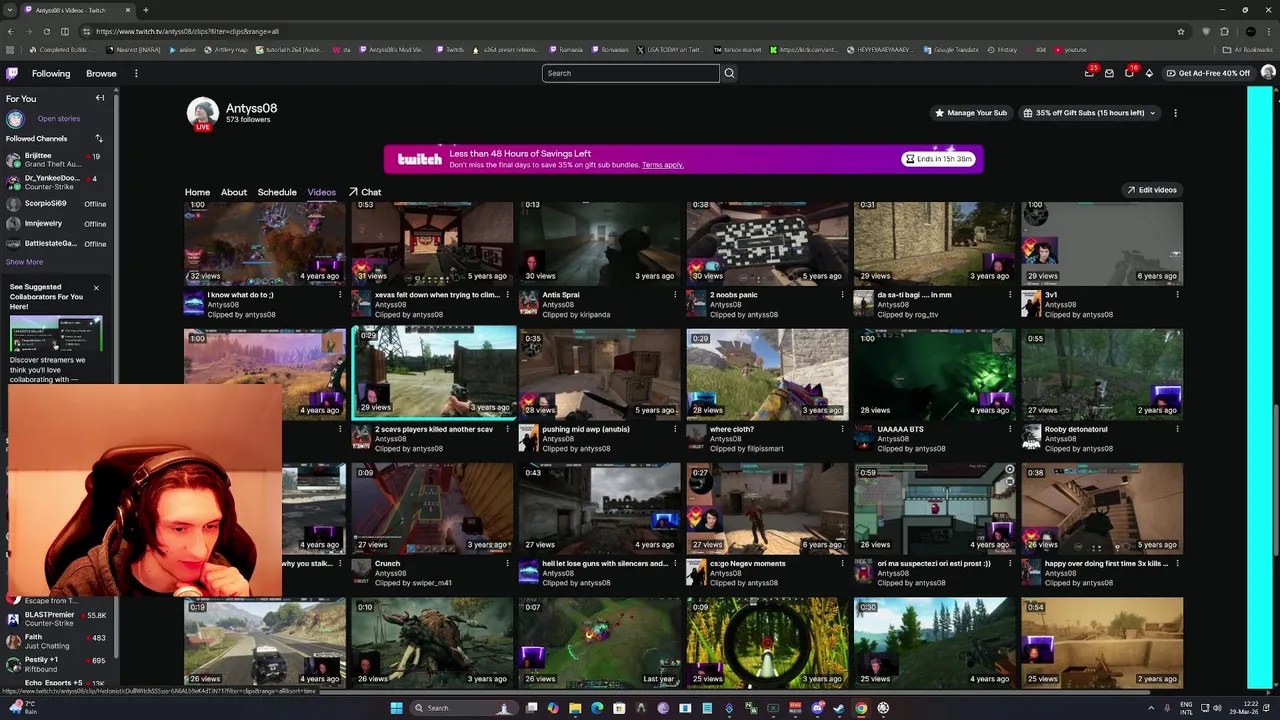Open a new browser tab with plus
This screenshot has height=720, width=1280.
click(145, 10)
